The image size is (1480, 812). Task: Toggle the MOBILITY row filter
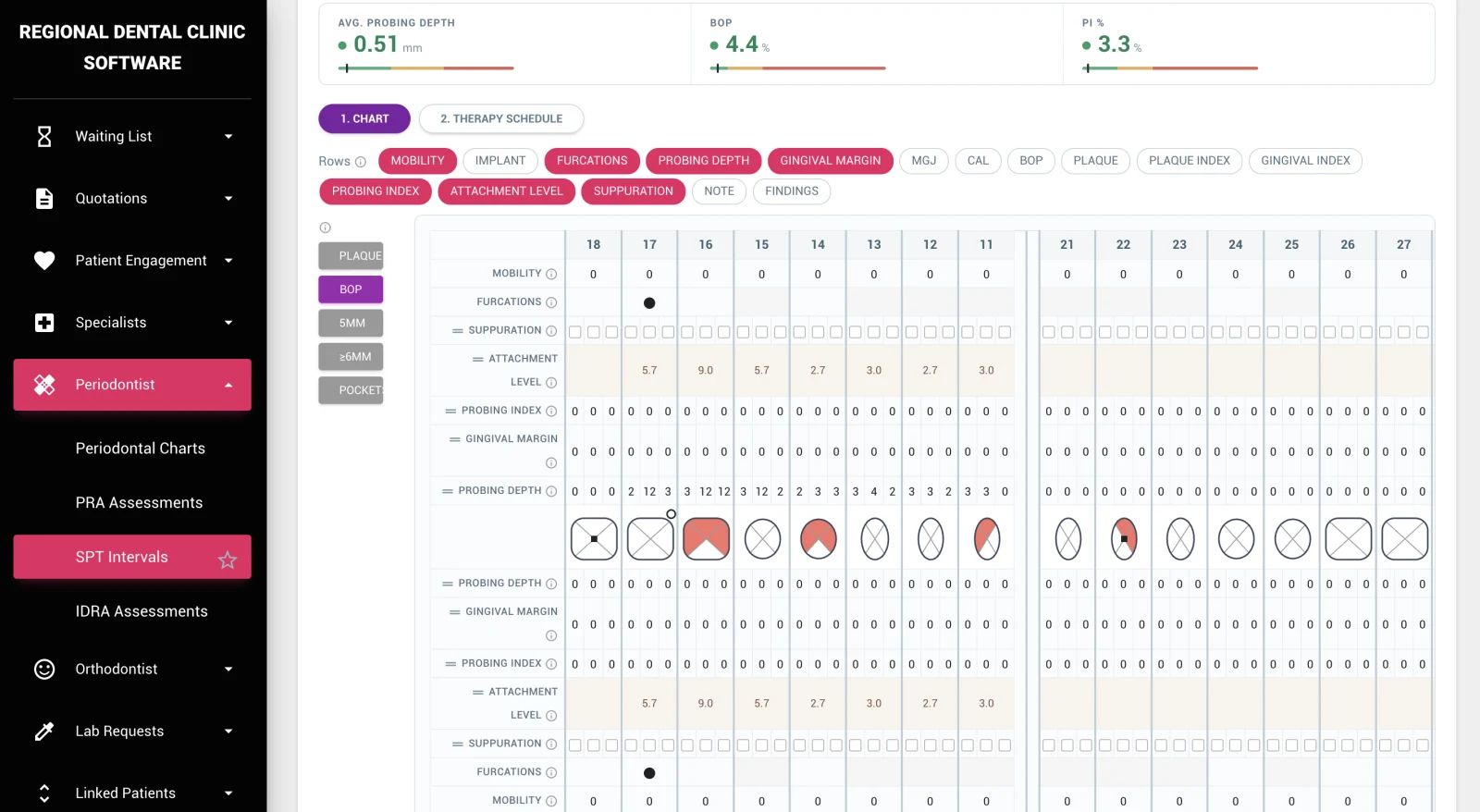(417, 161)
